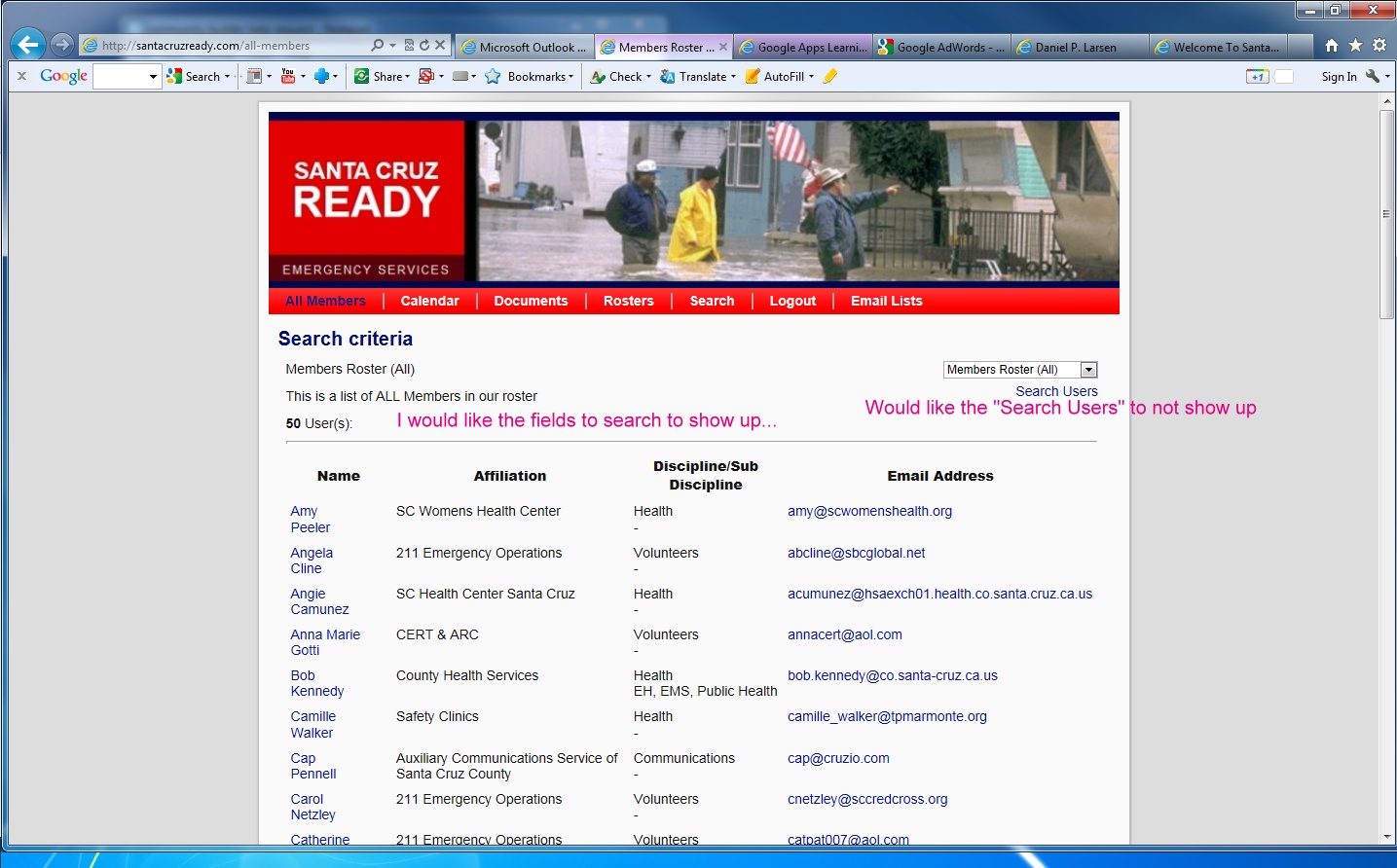Click the Translate toolbar button
Image resolution: width=1397 pixels, height=868 pixels.
coord(693,76)
